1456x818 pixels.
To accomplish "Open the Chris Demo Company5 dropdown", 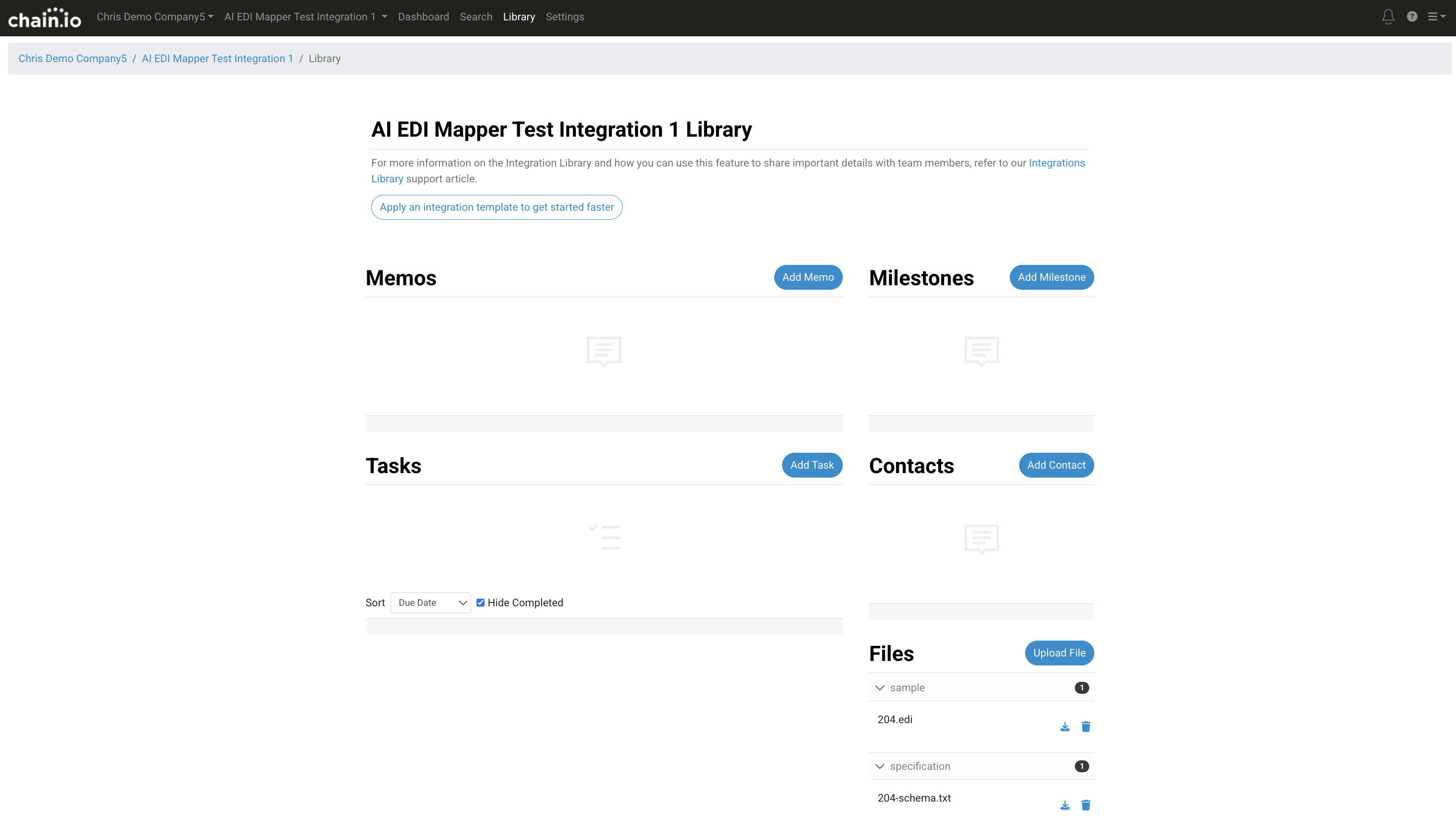I will tap(155, 17).
